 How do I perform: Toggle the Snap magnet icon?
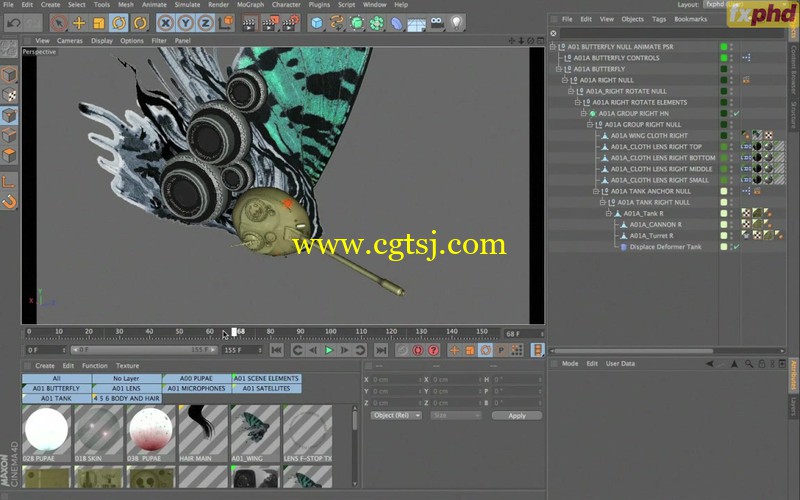pyautogui.click(x=9, y=202)
